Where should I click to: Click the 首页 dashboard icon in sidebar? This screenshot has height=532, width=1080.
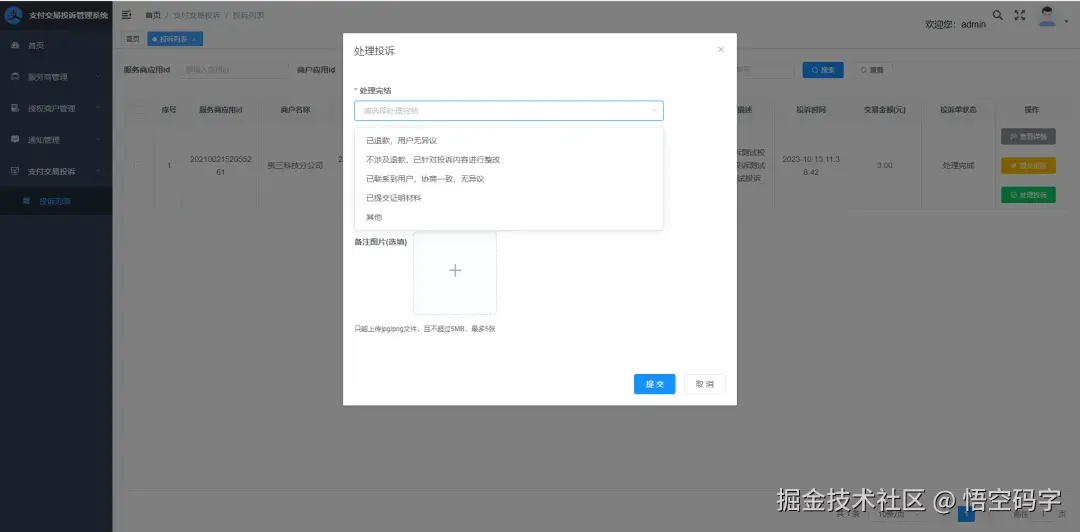pyautogui.click(x=14, y=45)
